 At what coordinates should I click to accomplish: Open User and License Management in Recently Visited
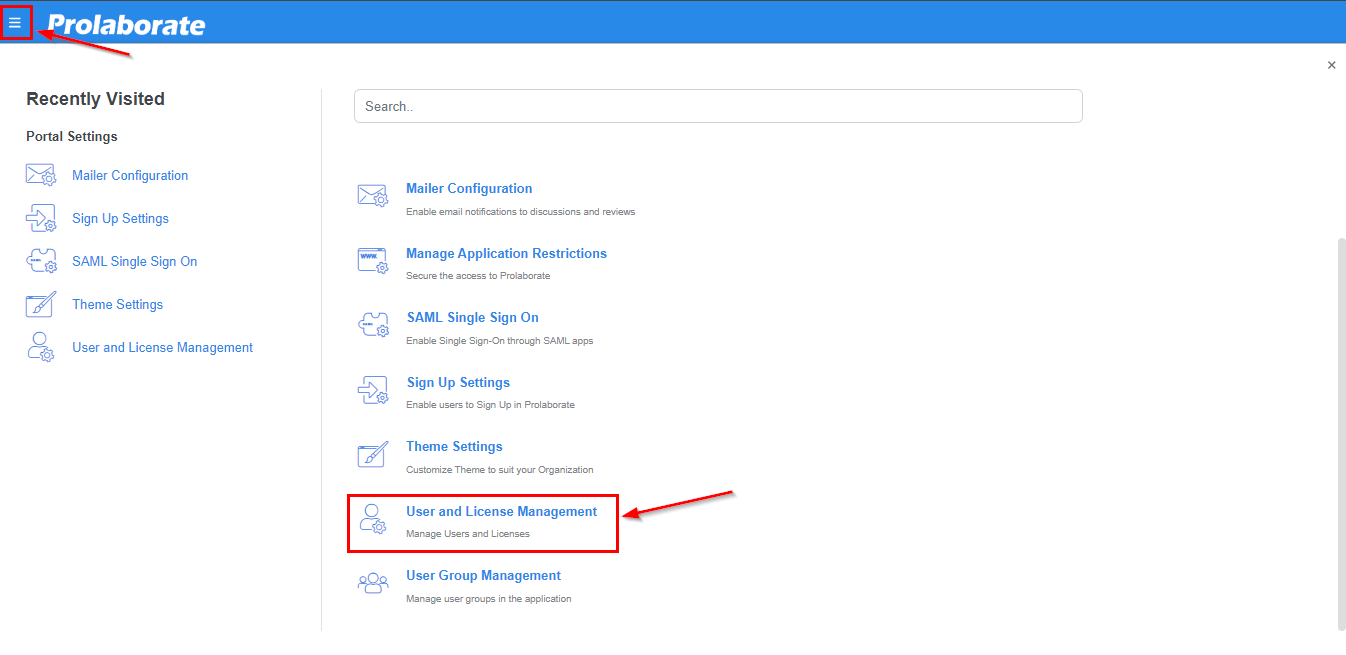[162, 347]
